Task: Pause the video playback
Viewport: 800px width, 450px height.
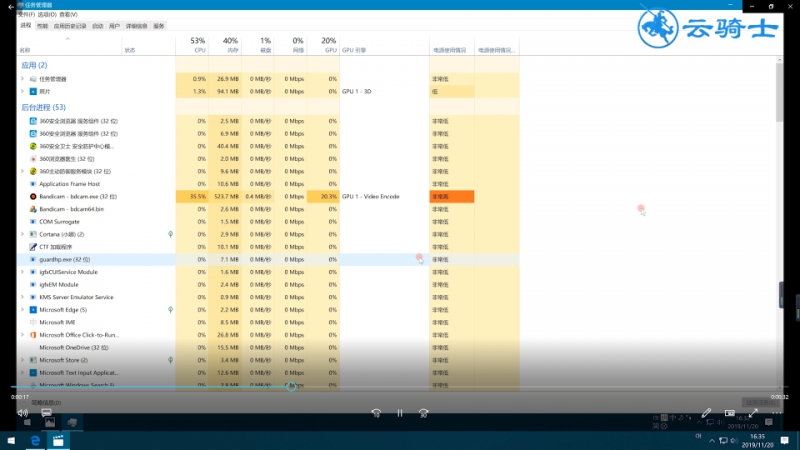Action: [x=400, y=413]
